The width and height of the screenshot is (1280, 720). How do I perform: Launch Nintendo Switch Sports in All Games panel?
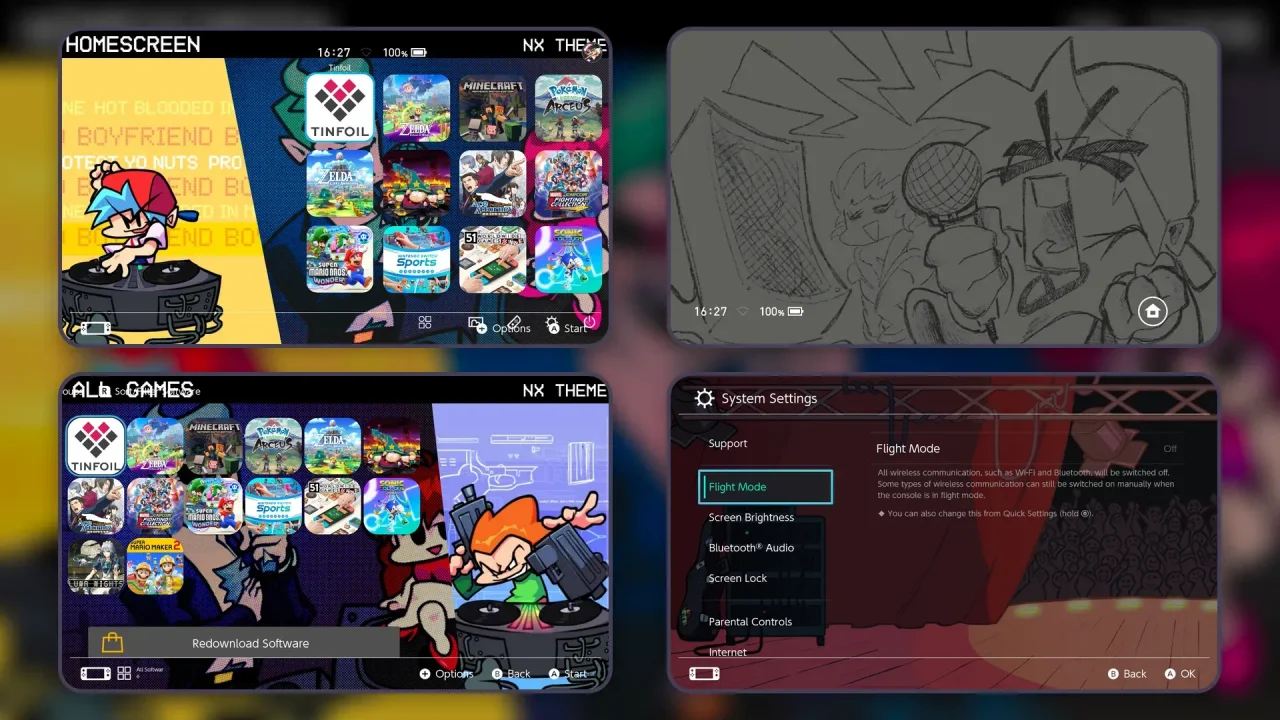point(273,506)
